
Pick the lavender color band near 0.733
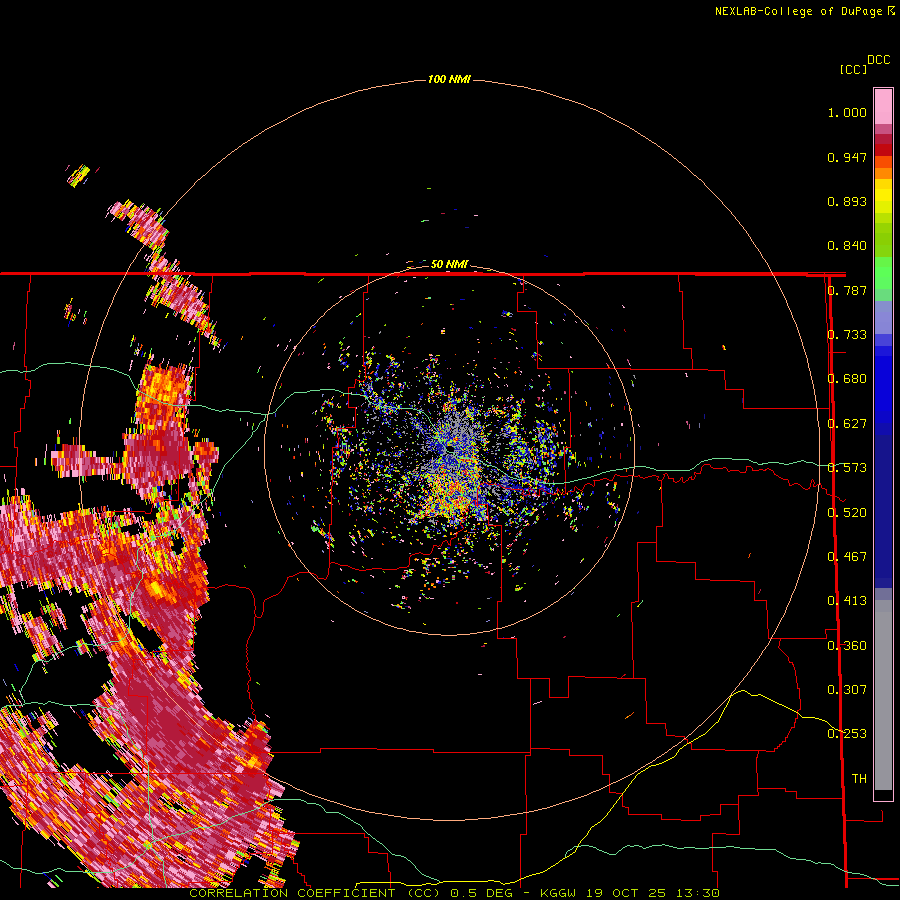[x=883, y=317]
